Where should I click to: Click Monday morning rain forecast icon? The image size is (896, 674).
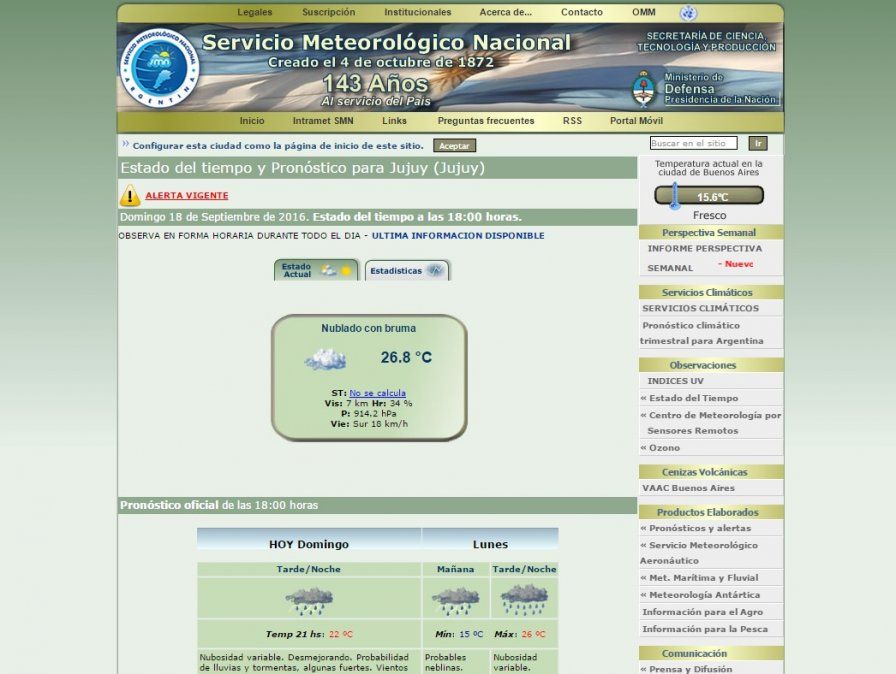click(455, 600)
